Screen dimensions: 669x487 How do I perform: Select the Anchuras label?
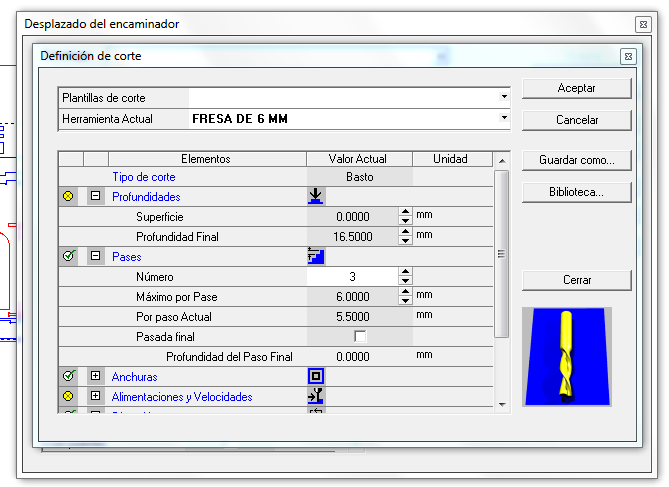(134, 377)
